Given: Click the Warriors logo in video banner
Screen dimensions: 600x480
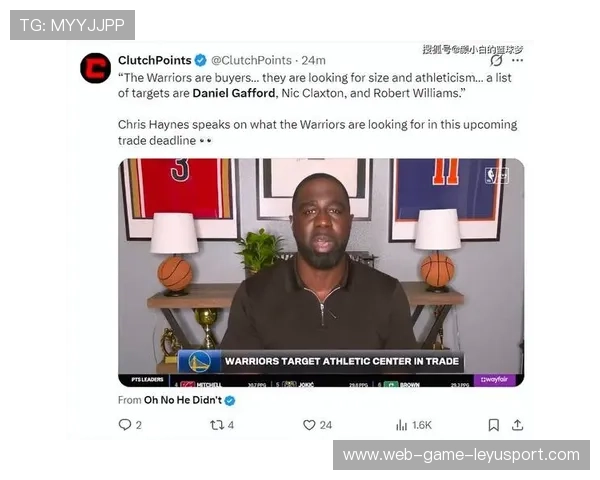Looking at the screenshot, I should click(x=199, y=362).
